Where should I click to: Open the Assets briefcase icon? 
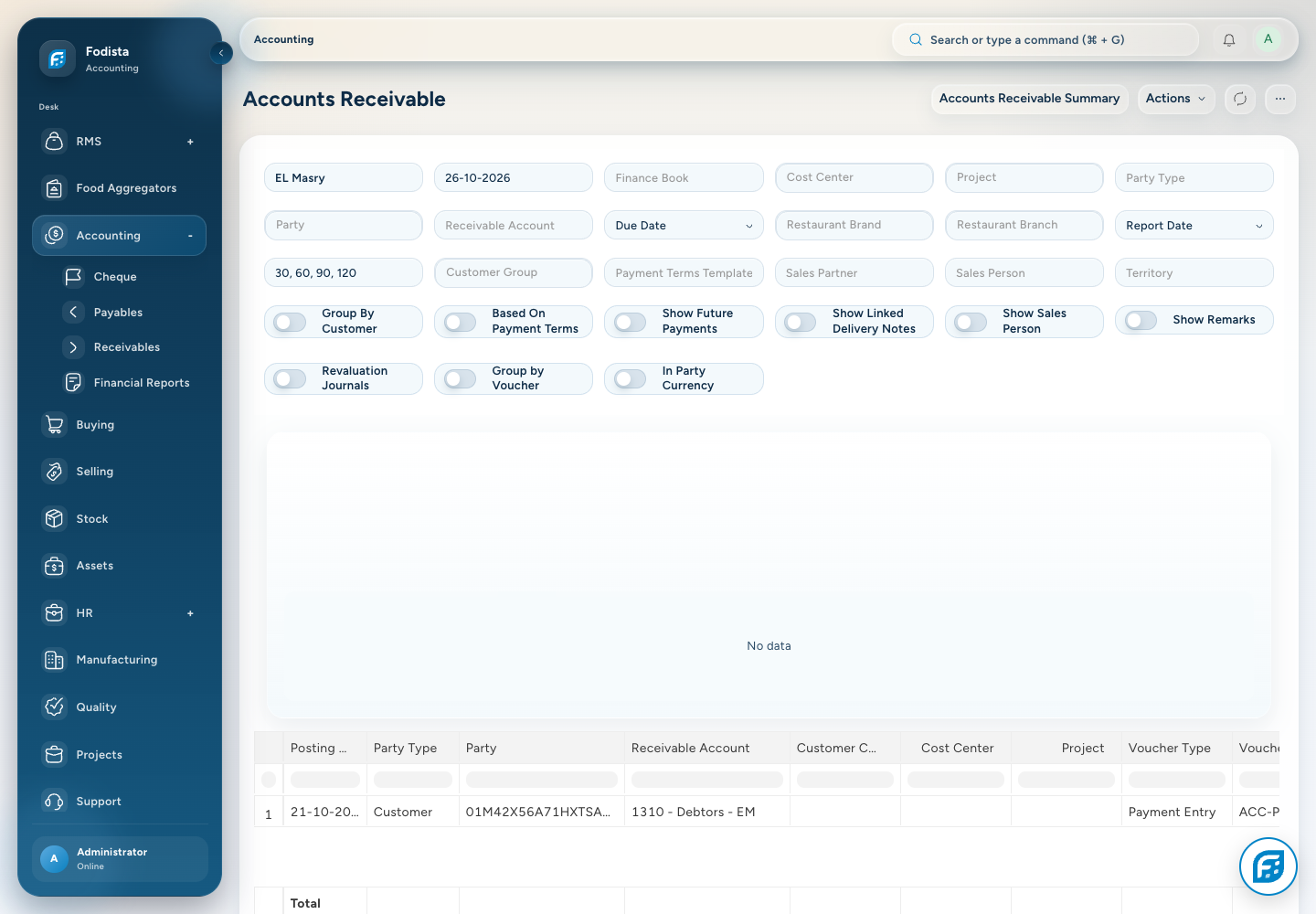coord(55,566)
